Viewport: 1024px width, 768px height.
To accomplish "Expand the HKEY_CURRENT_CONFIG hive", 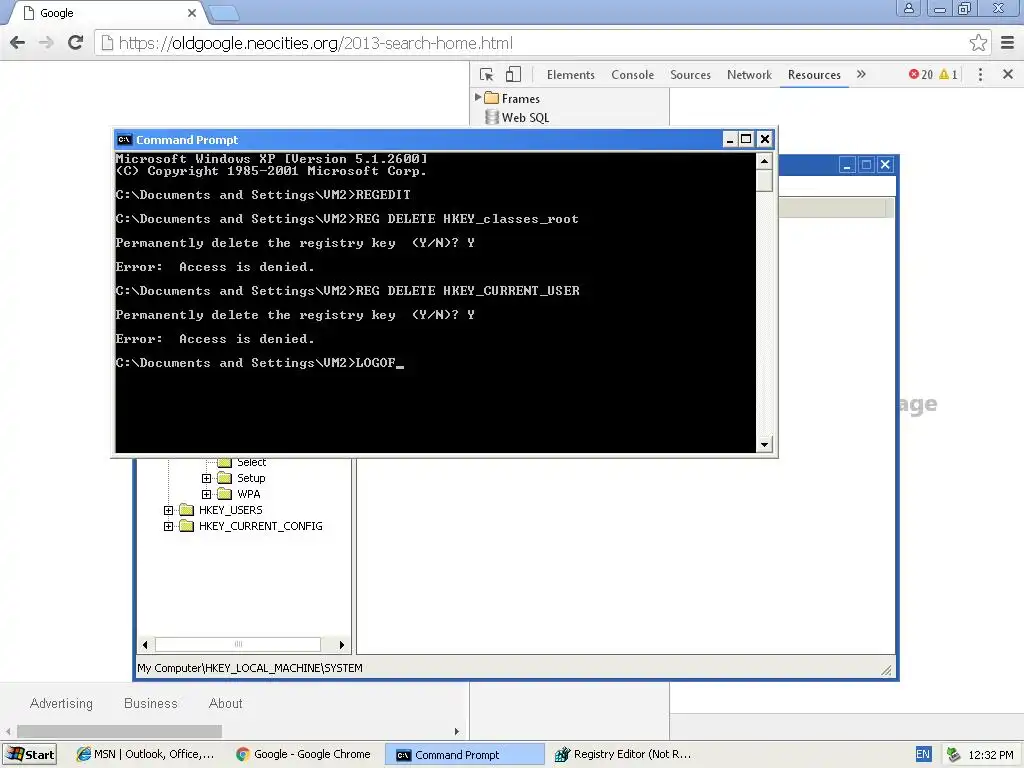I will 168,526.
